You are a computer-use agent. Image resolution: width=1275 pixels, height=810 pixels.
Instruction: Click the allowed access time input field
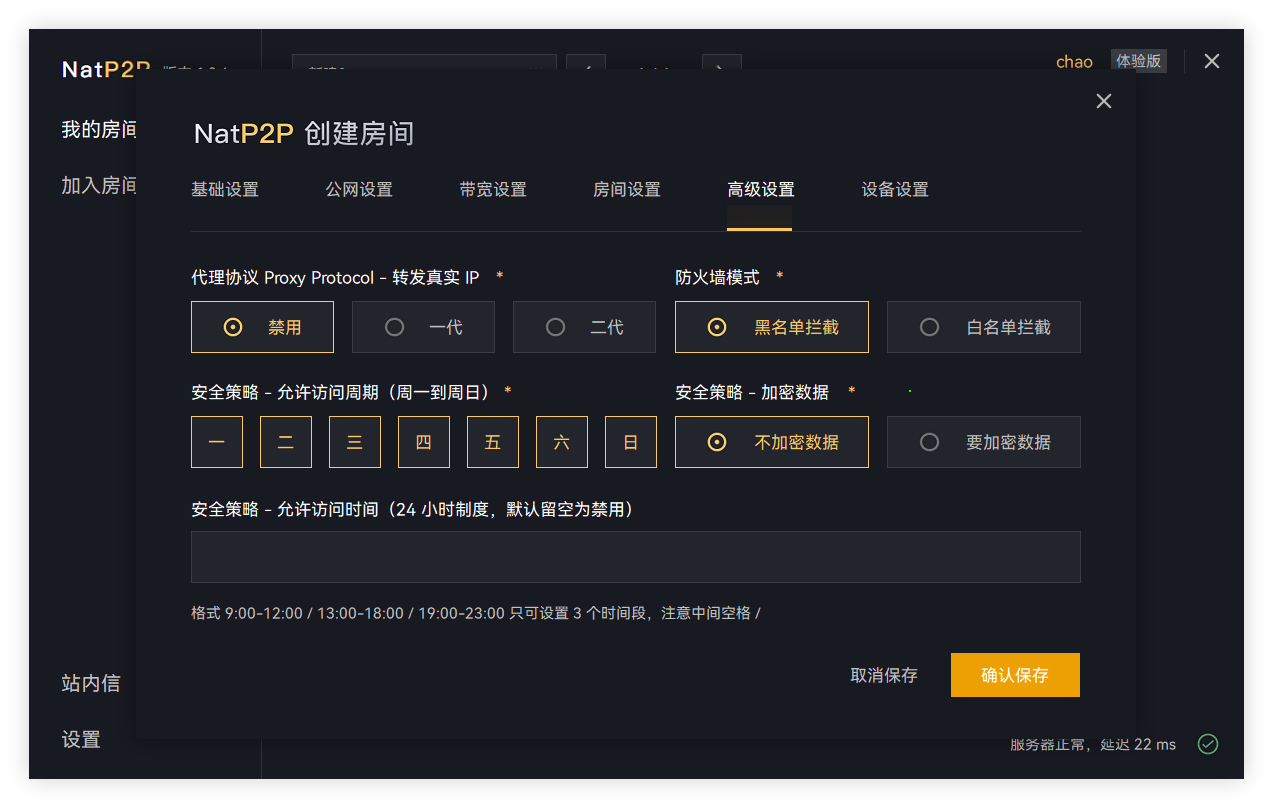pos(636,557)
